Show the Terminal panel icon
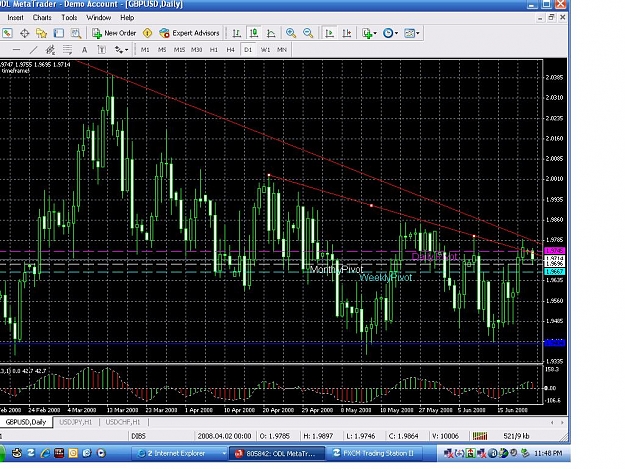The image size is (625, 469). coord(59,33)
